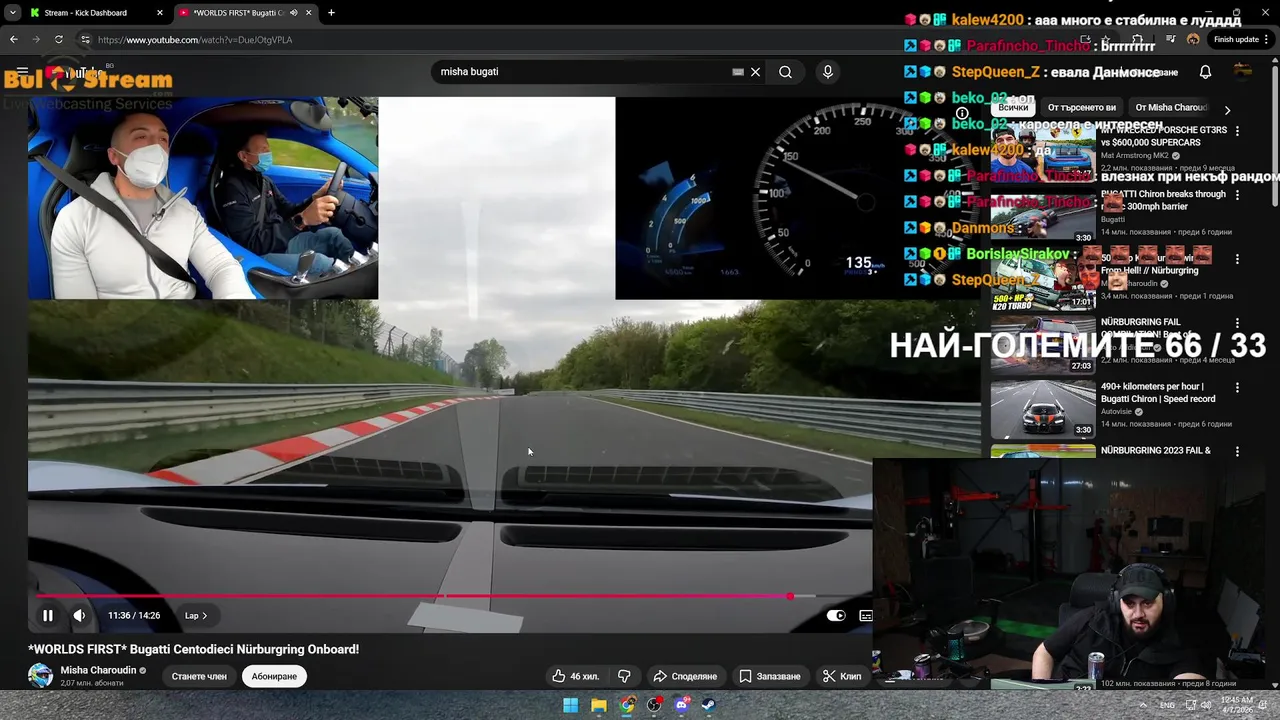The image size is (1280, 720).
Task: Reload the YouTube page
Action: pyautogui.click(x=59, y=40)
